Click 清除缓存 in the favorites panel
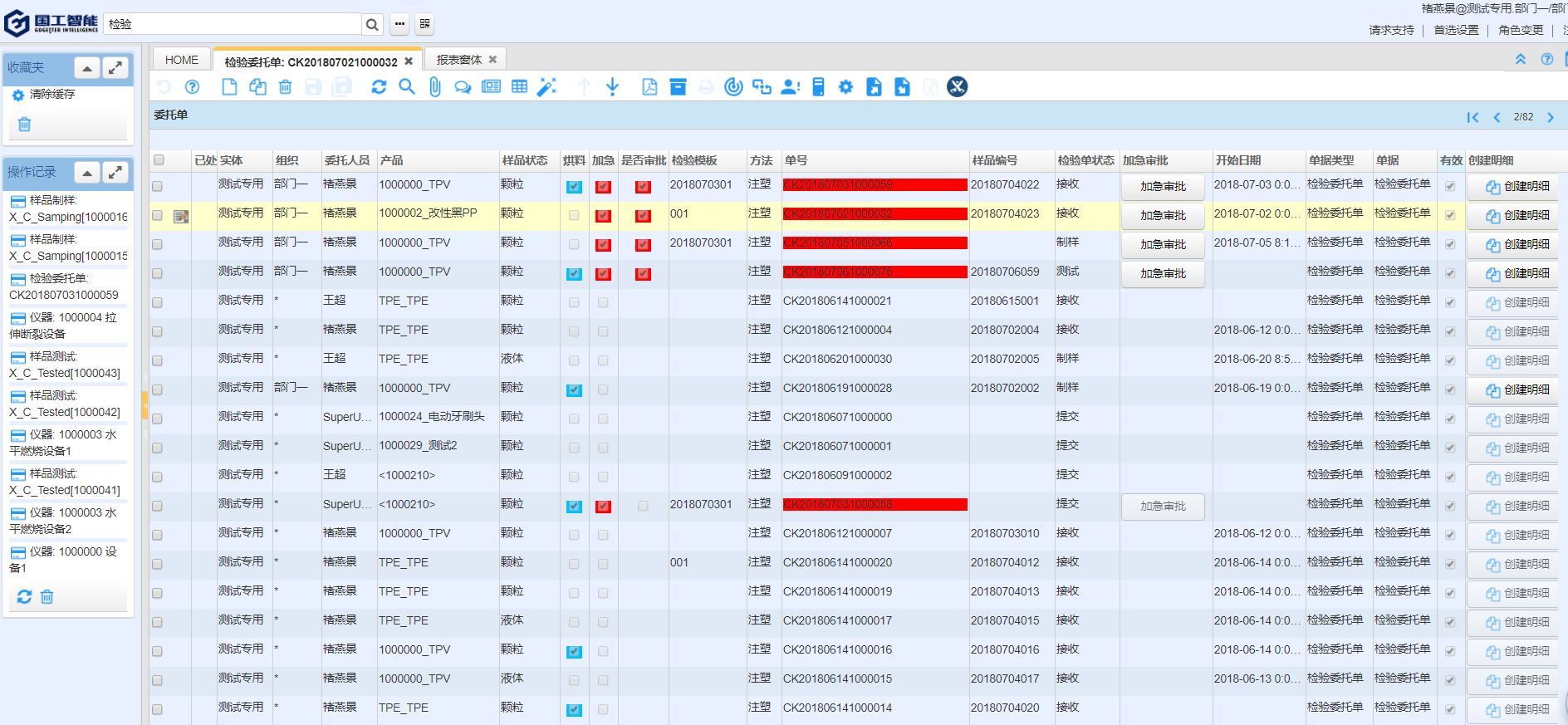The height and width of the screenshot is (725, 1568). click(51, 95)
